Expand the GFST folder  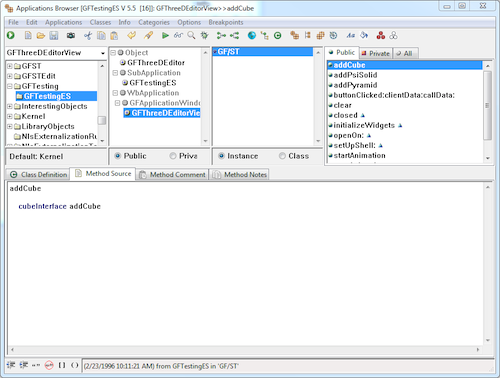click(x=10, y=66)
